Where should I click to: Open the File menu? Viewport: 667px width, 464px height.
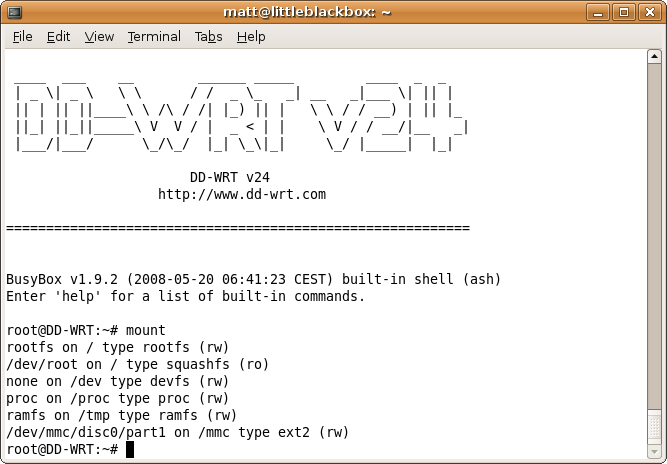click(x=22, y=37)
